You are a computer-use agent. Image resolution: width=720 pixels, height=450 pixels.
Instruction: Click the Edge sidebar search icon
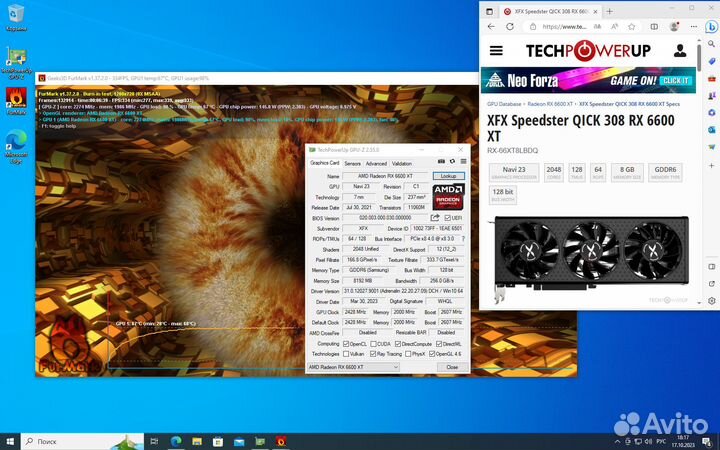tap(711, 44)
